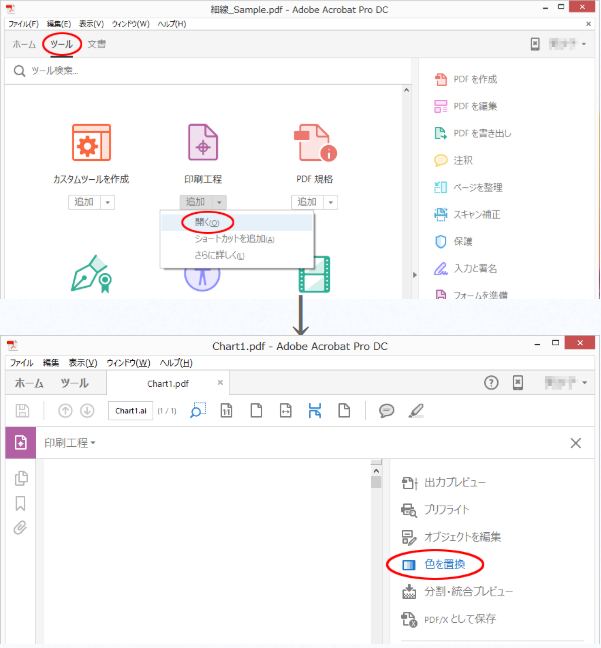Click the PDF 規格 tool icon
This screenshot has width=601, height=648.
pyautogui.click(x=315, y=143)
